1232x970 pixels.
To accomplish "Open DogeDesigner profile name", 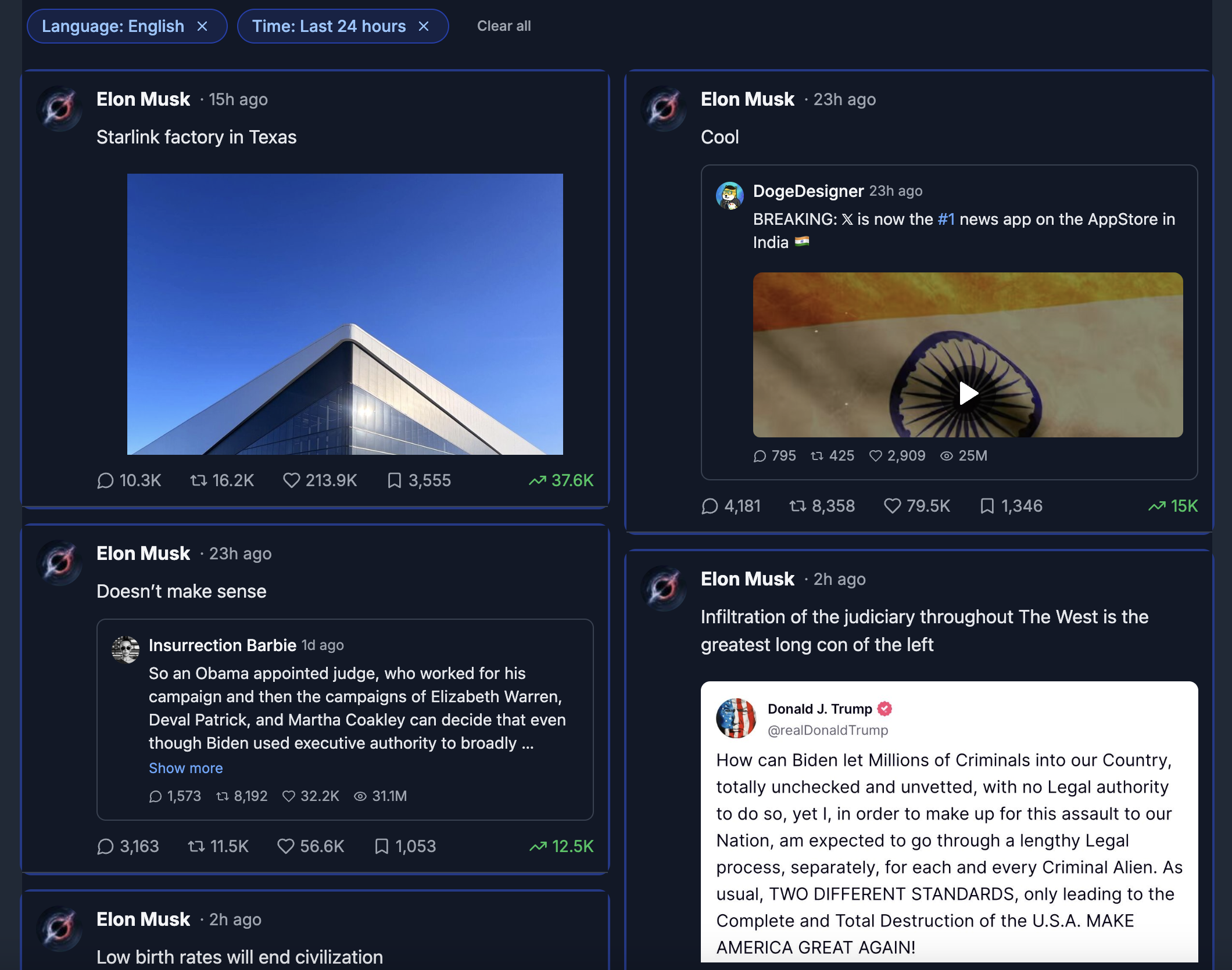I will 808,191.
